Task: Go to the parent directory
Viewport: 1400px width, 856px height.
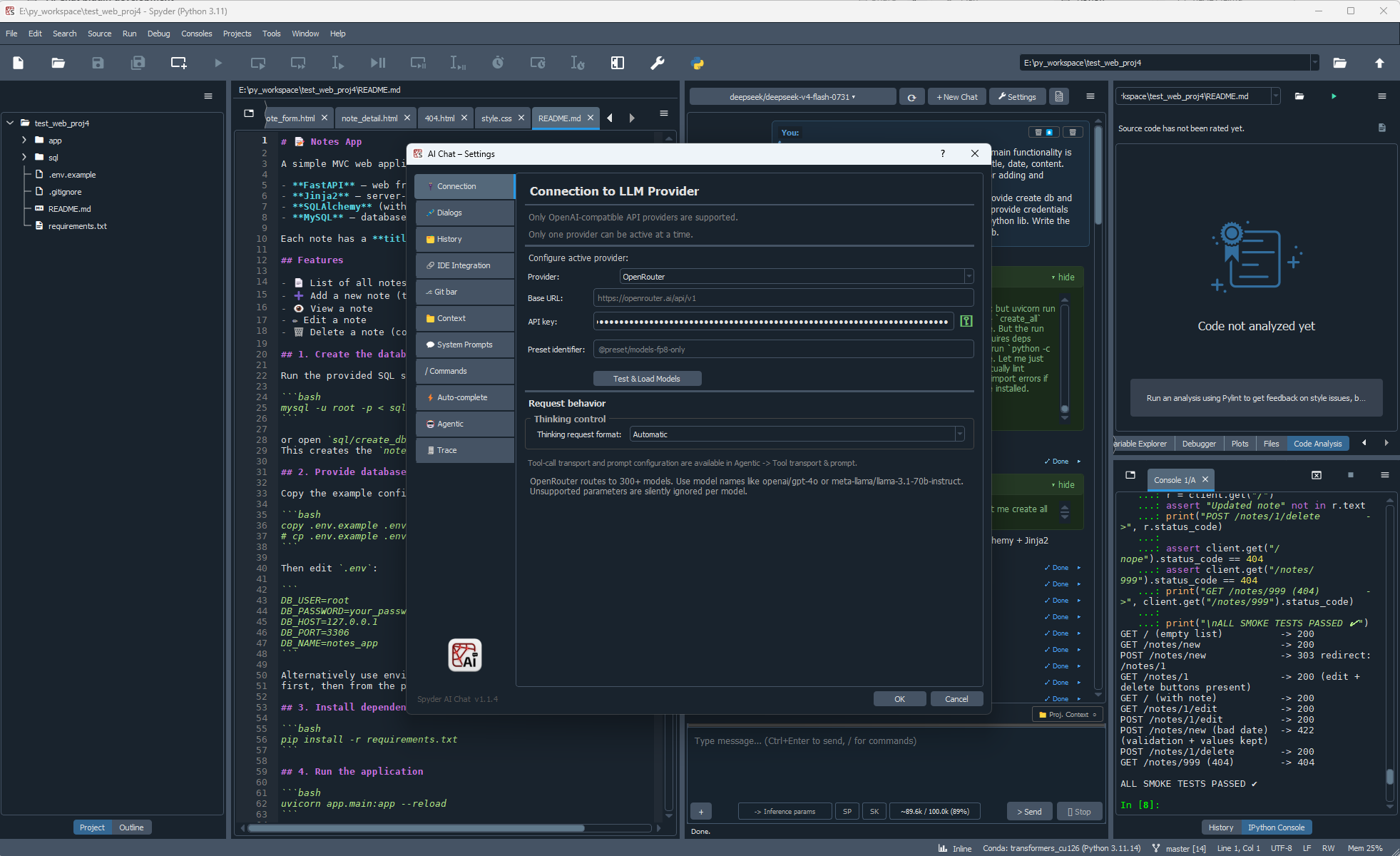Action: [1379, 63]
